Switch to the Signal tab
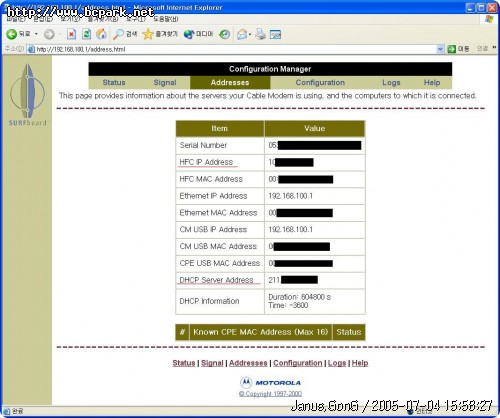Screen dimensions: 500x418 (165, 83)
